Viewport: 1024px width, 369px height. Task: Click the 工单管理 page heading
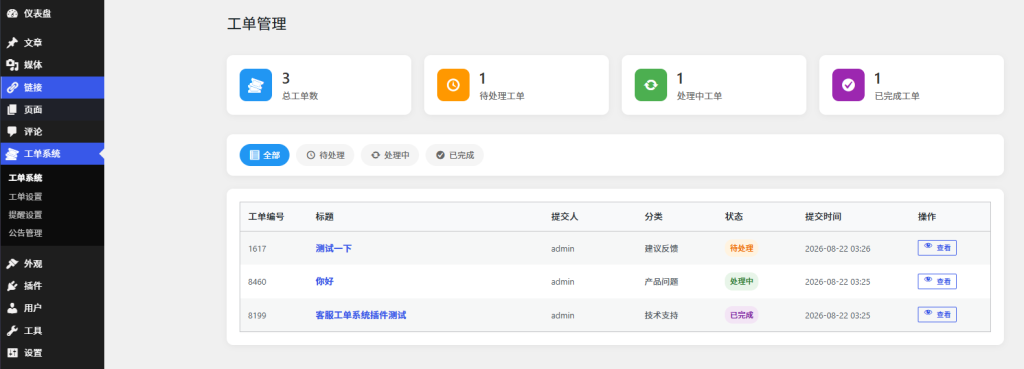(257, 24)
